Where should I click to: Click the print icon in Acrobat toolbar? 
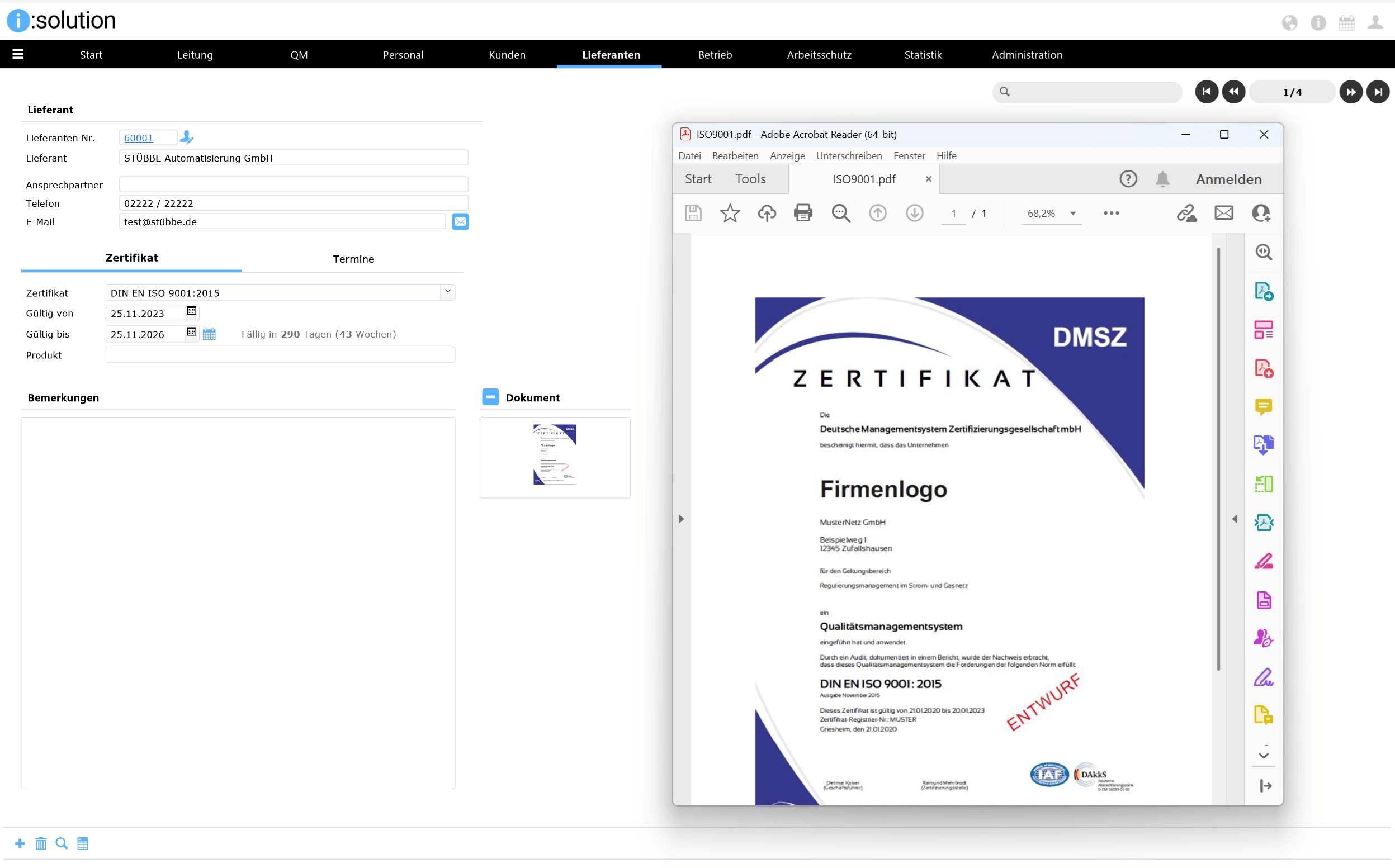(803, 213)
